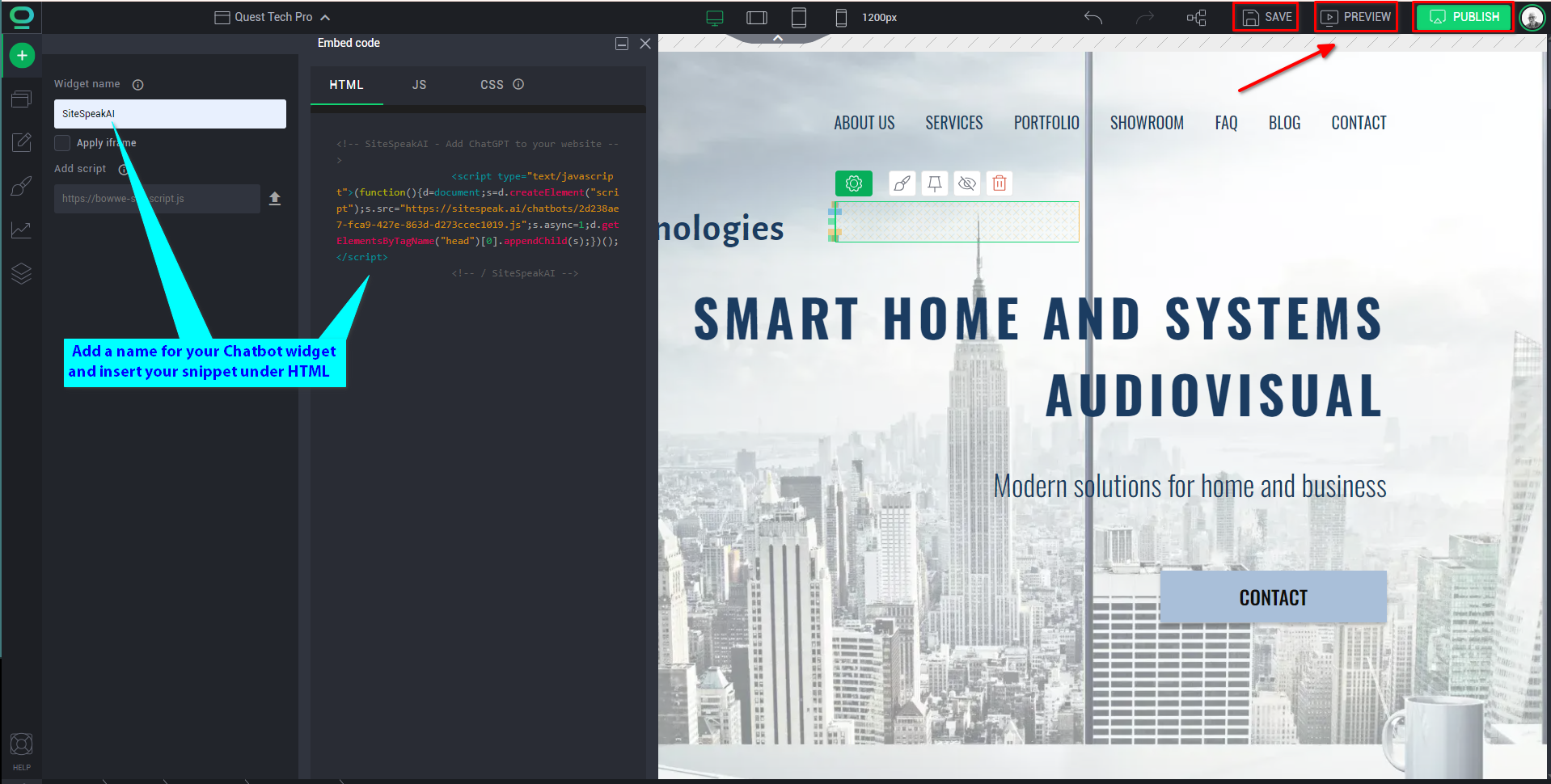Open widget style brush icon
The image size is (1551, 784).
click(902, 183)
